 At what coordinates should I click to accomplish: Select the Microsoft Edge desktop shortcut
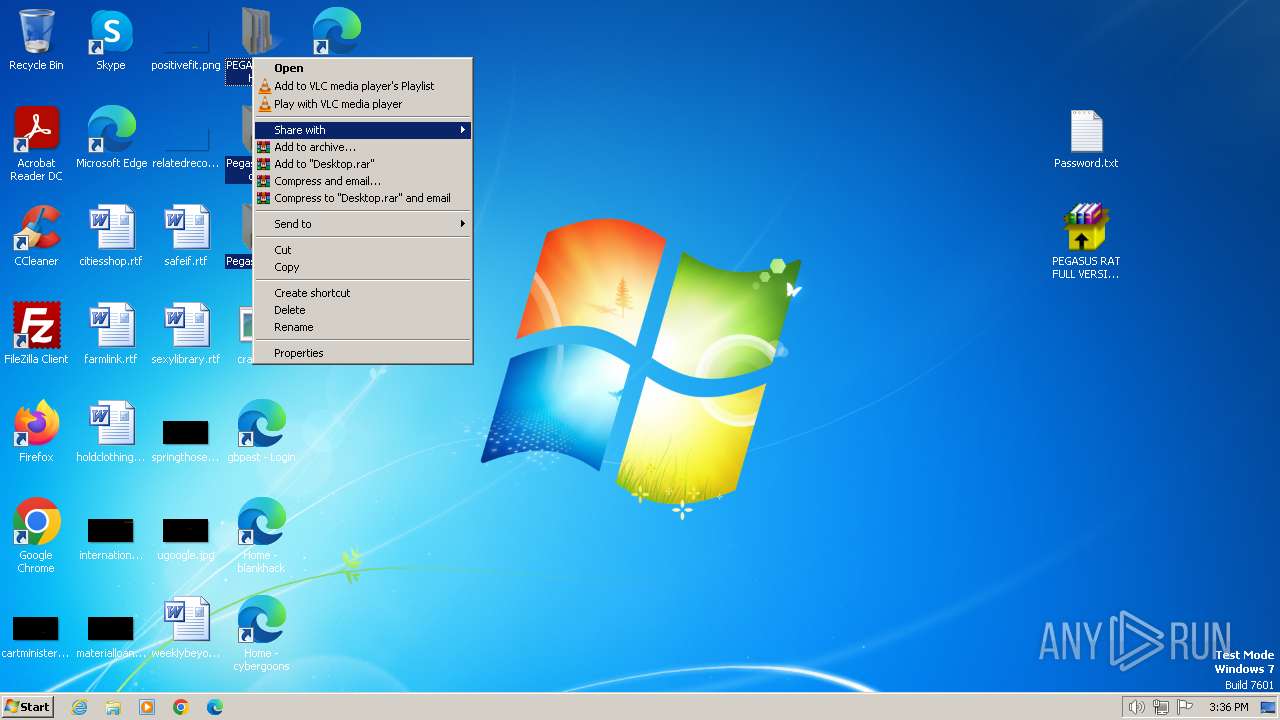(x=111, y=138)
